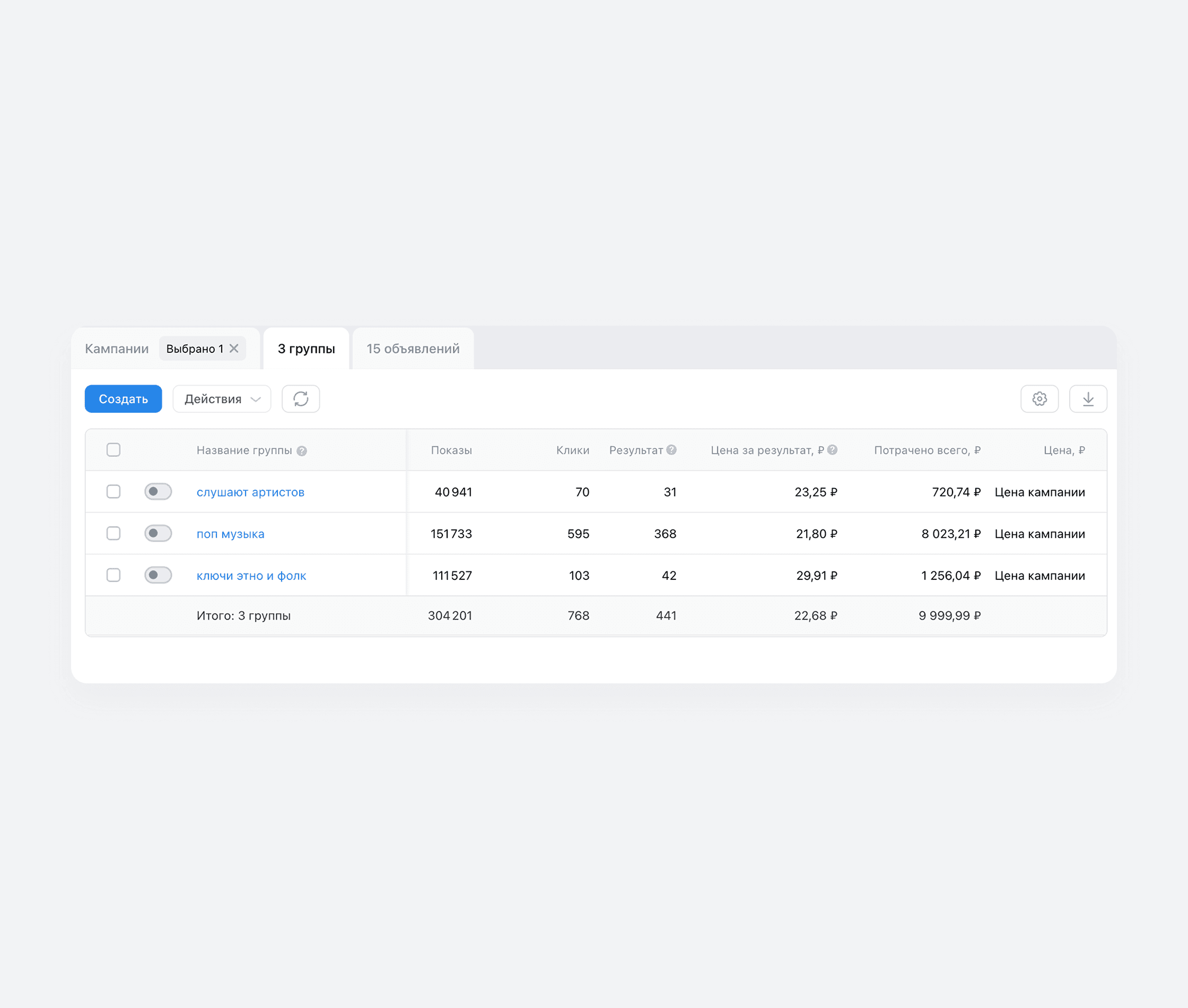The width and height of the screenshot is (1188, 1008).
Task: Click help icon beside 'Результат' header
Action: (671, 450)
